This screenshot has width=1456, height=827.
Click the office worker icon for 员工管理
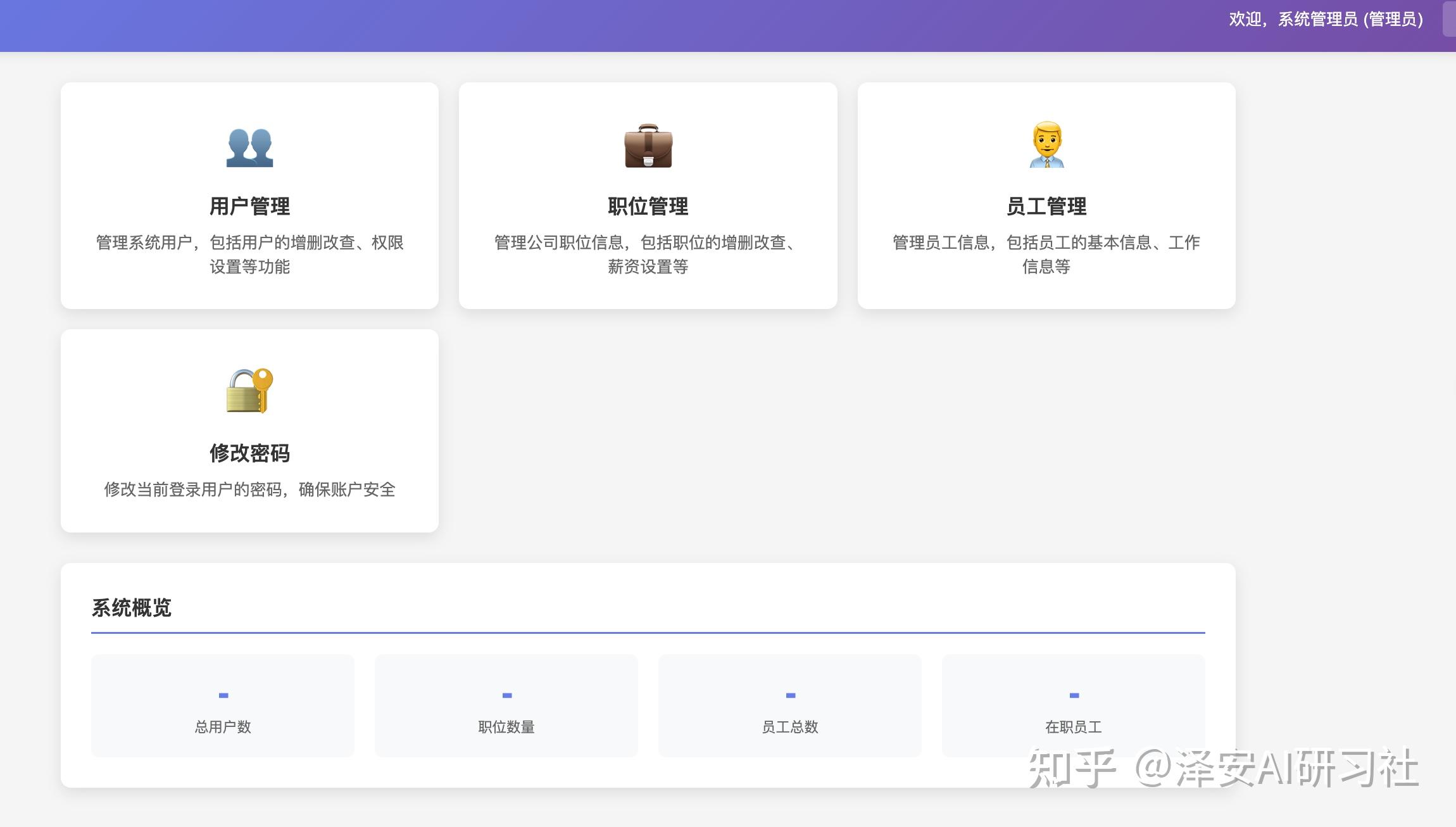(1046, 146)
